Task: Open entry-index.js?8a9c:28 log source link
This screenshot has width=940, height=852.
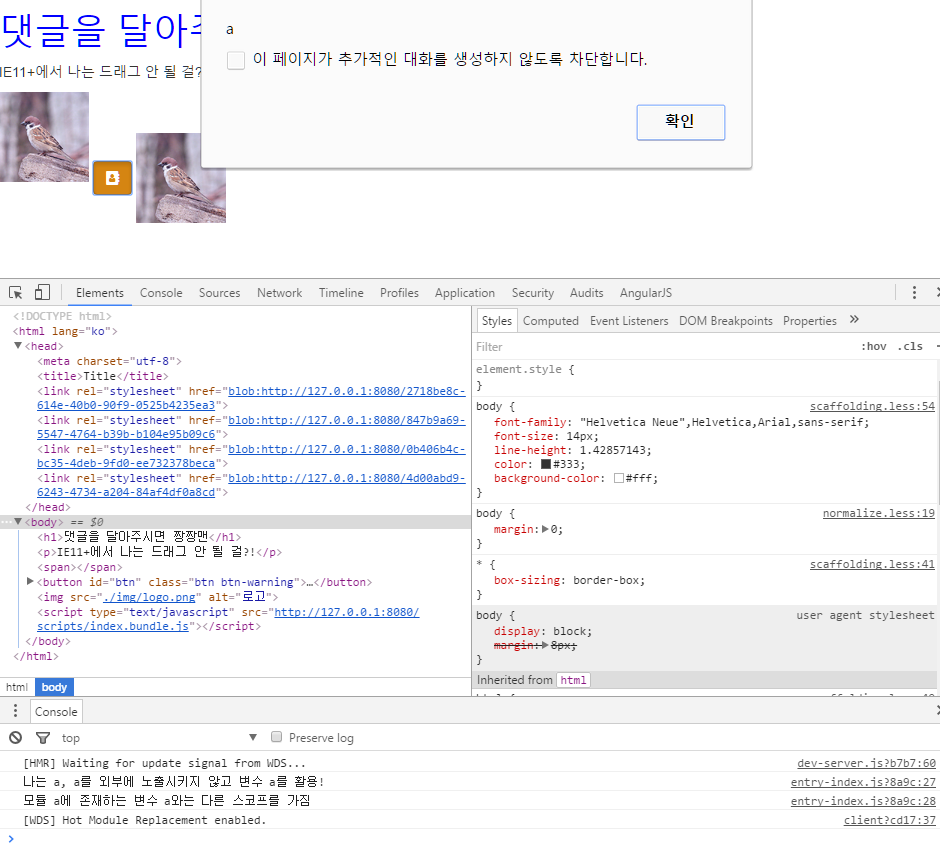Action: pos(863,800)
